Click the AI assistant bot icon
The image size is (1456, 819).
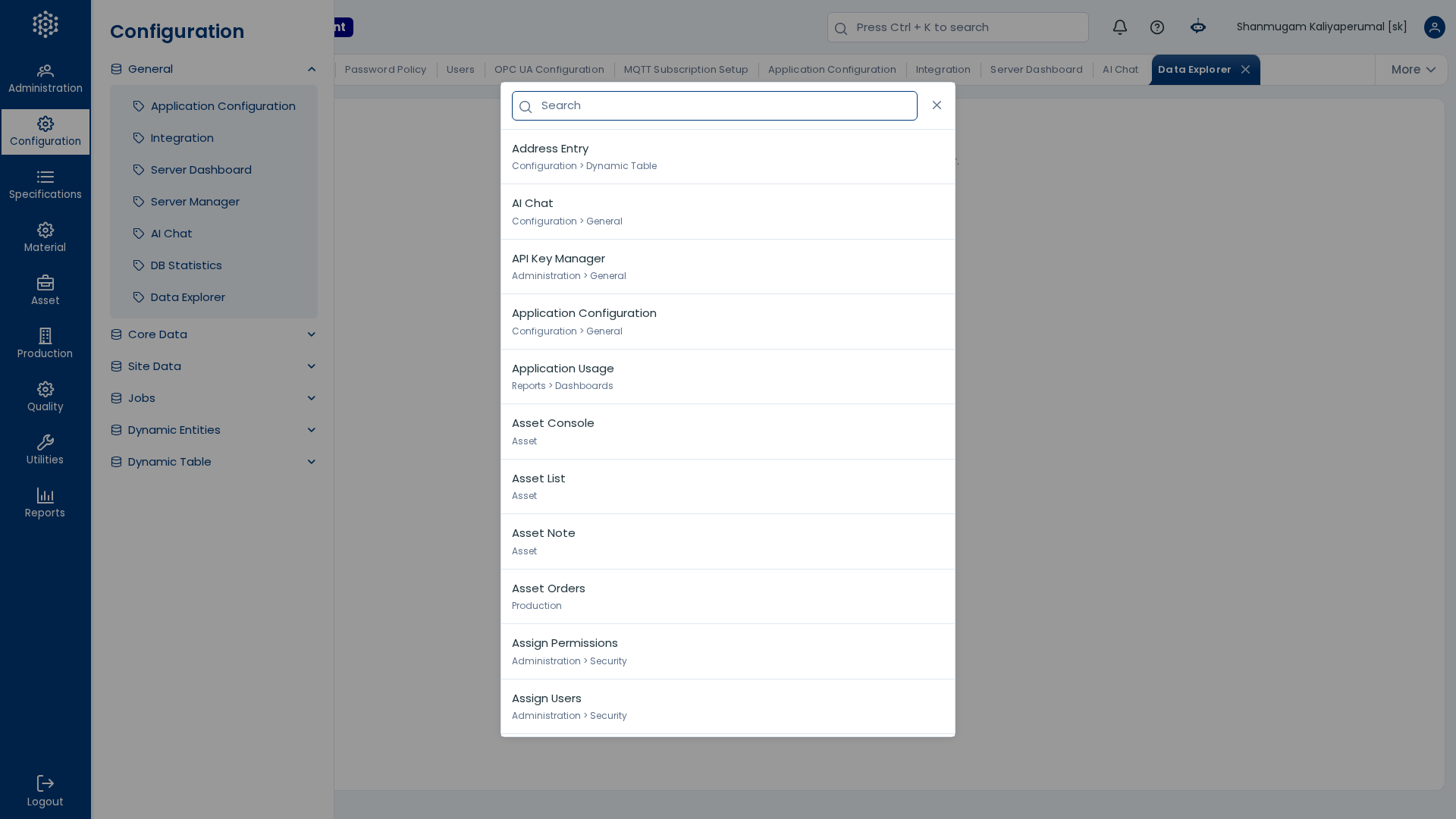click(x=1198, y=27)
